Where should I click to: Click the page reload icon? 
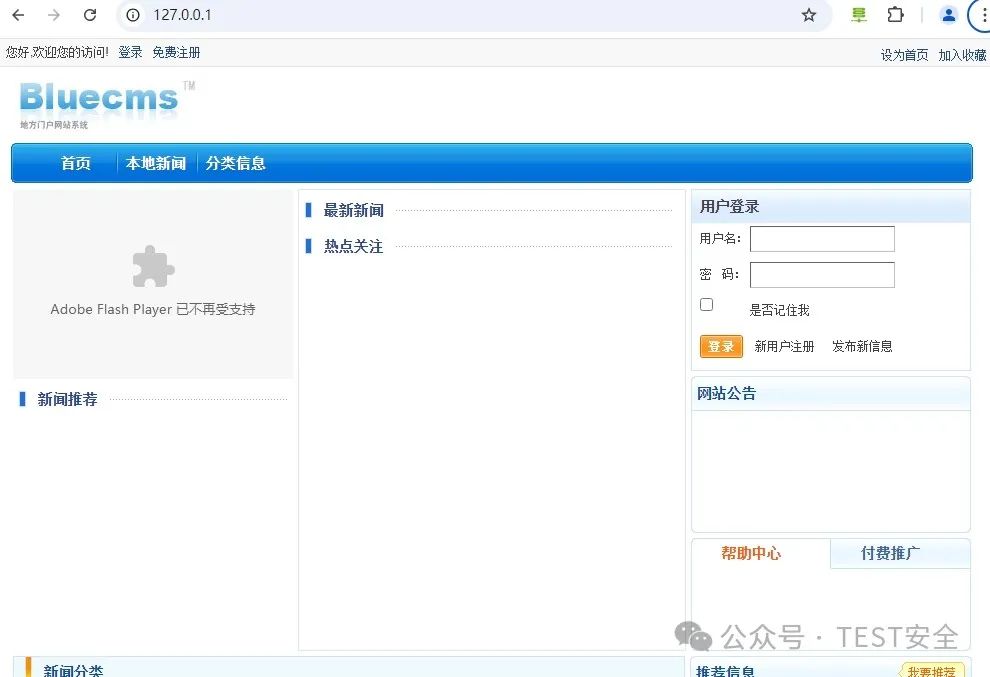pyautogui.click(x=90, y=15)
